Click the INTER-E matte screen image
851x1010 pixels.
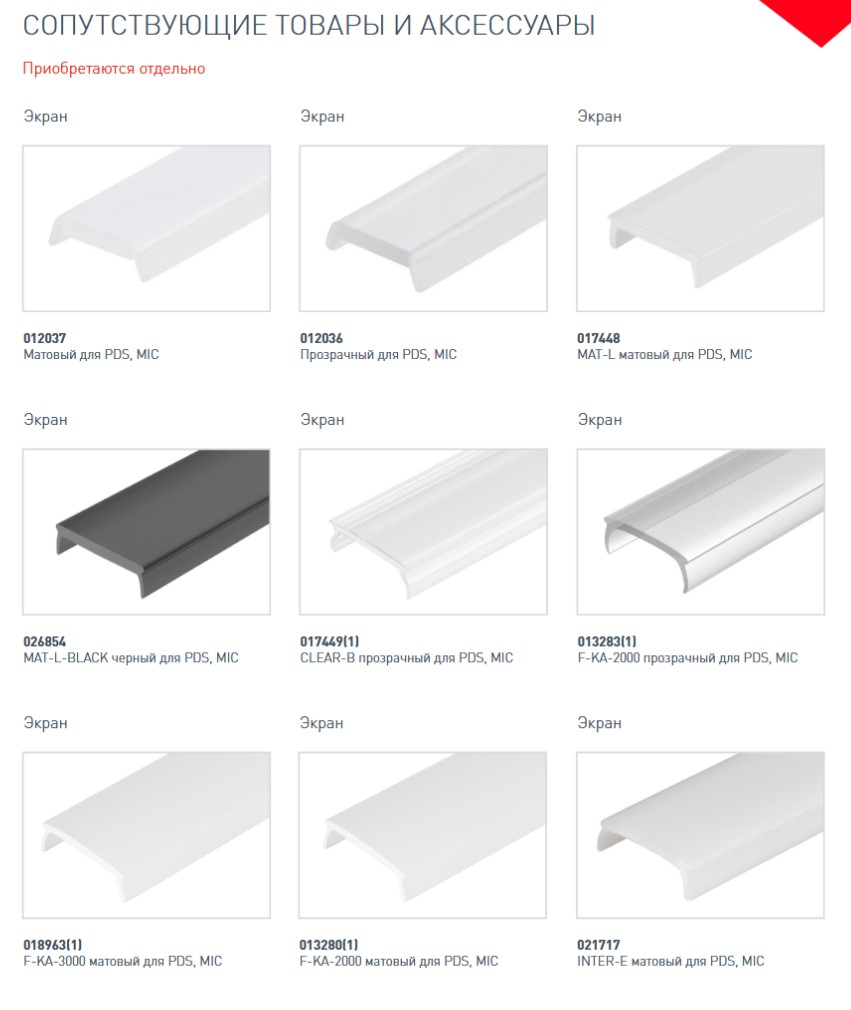click(x=700, y=835)
